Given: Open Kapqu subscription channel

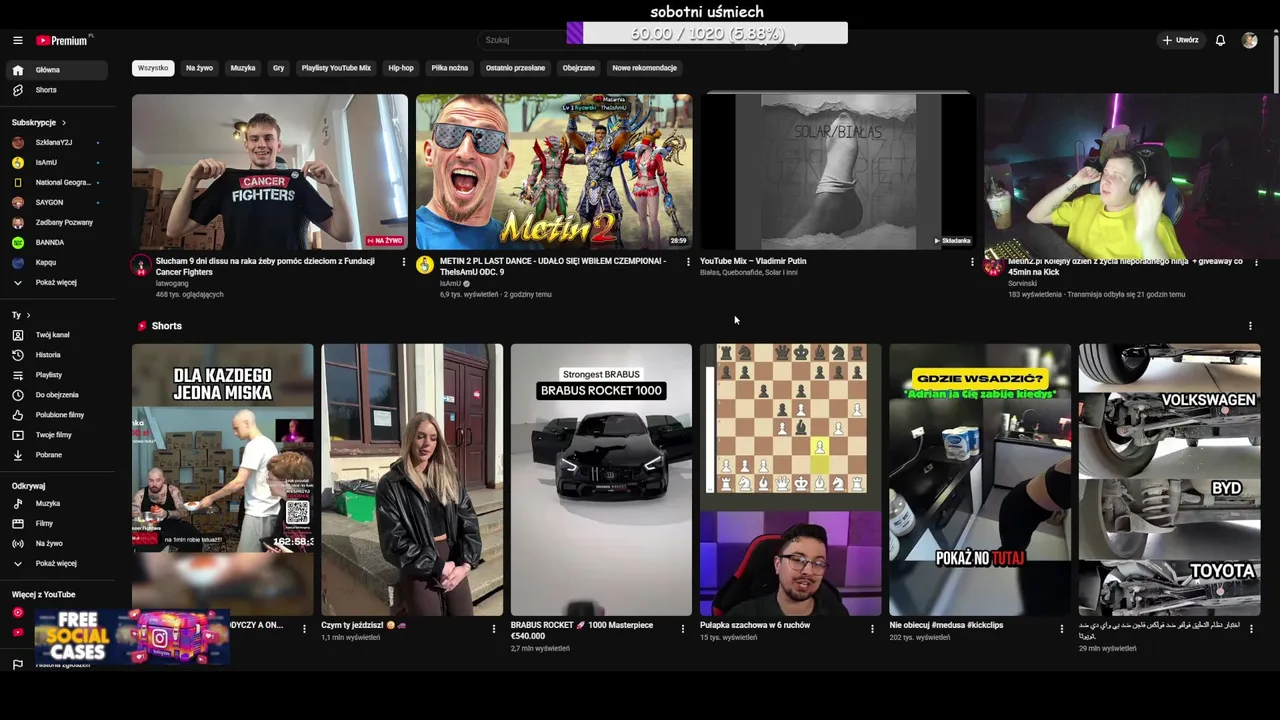Looking at the screenshot, I should (x=55, y=262).
